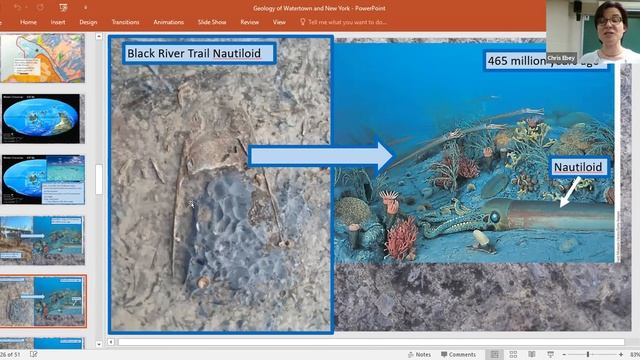Select the Black River Trail Nautiloid title box

[x=199, y=53]
